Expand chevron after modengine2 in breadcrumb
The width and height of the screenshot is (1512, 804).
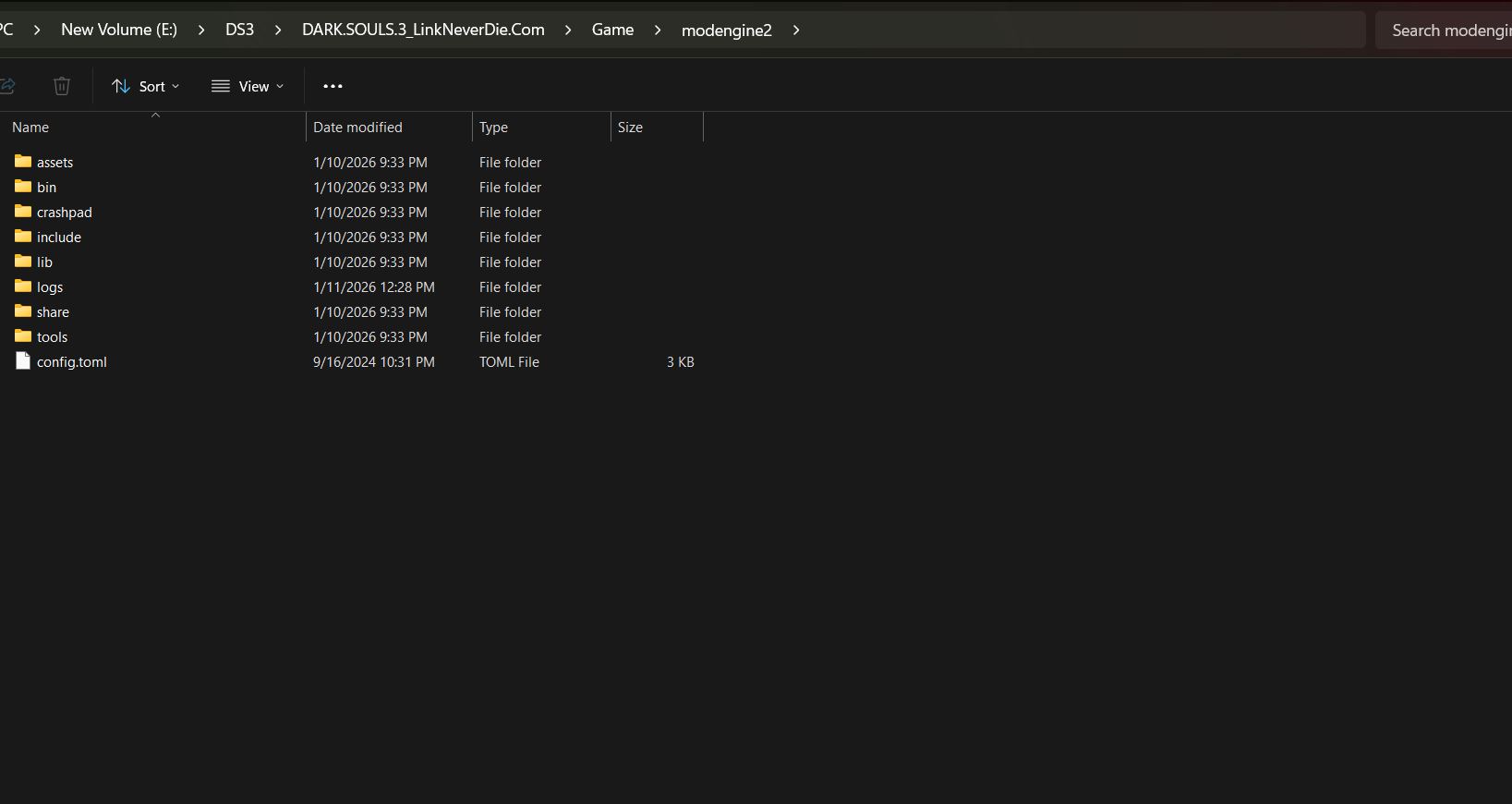(796, 30)
